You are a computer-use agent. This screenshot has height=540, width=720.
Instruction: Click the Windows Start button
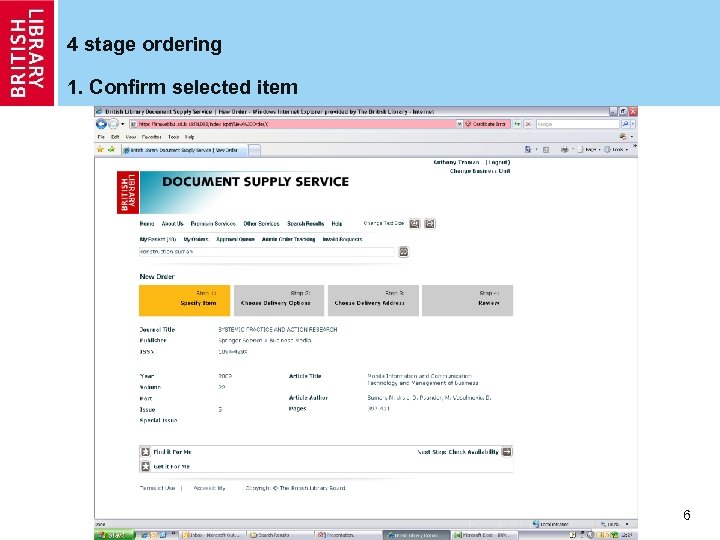(x=115, y=535)
